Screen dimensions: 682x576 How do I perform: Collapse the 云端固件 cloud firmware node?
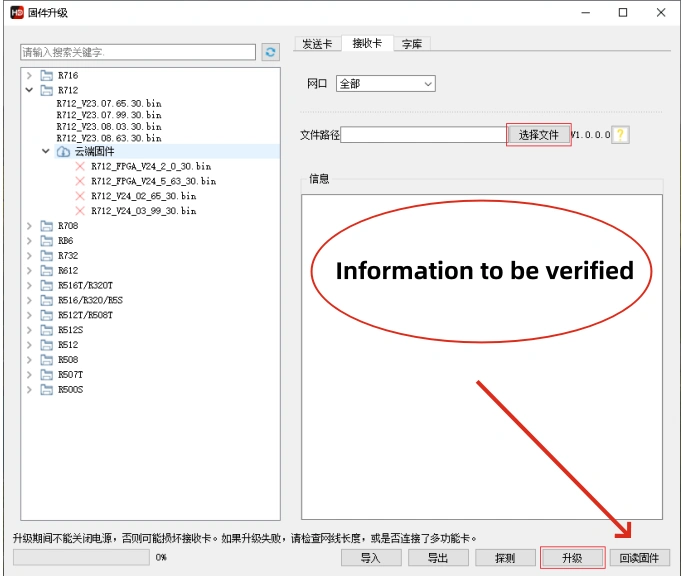click(x=46, y=151)
